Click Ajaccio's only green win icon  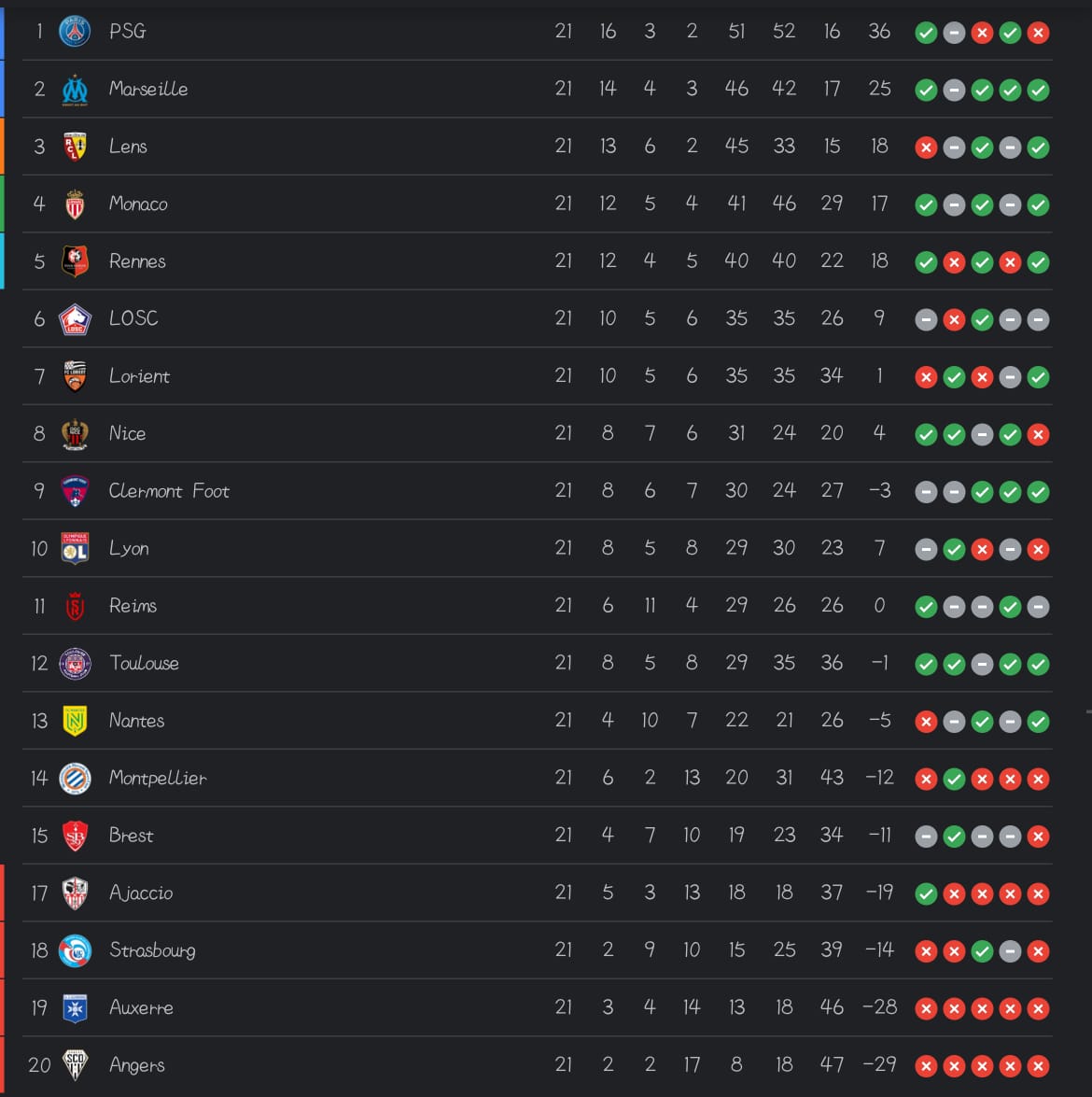tap(926, 894)
